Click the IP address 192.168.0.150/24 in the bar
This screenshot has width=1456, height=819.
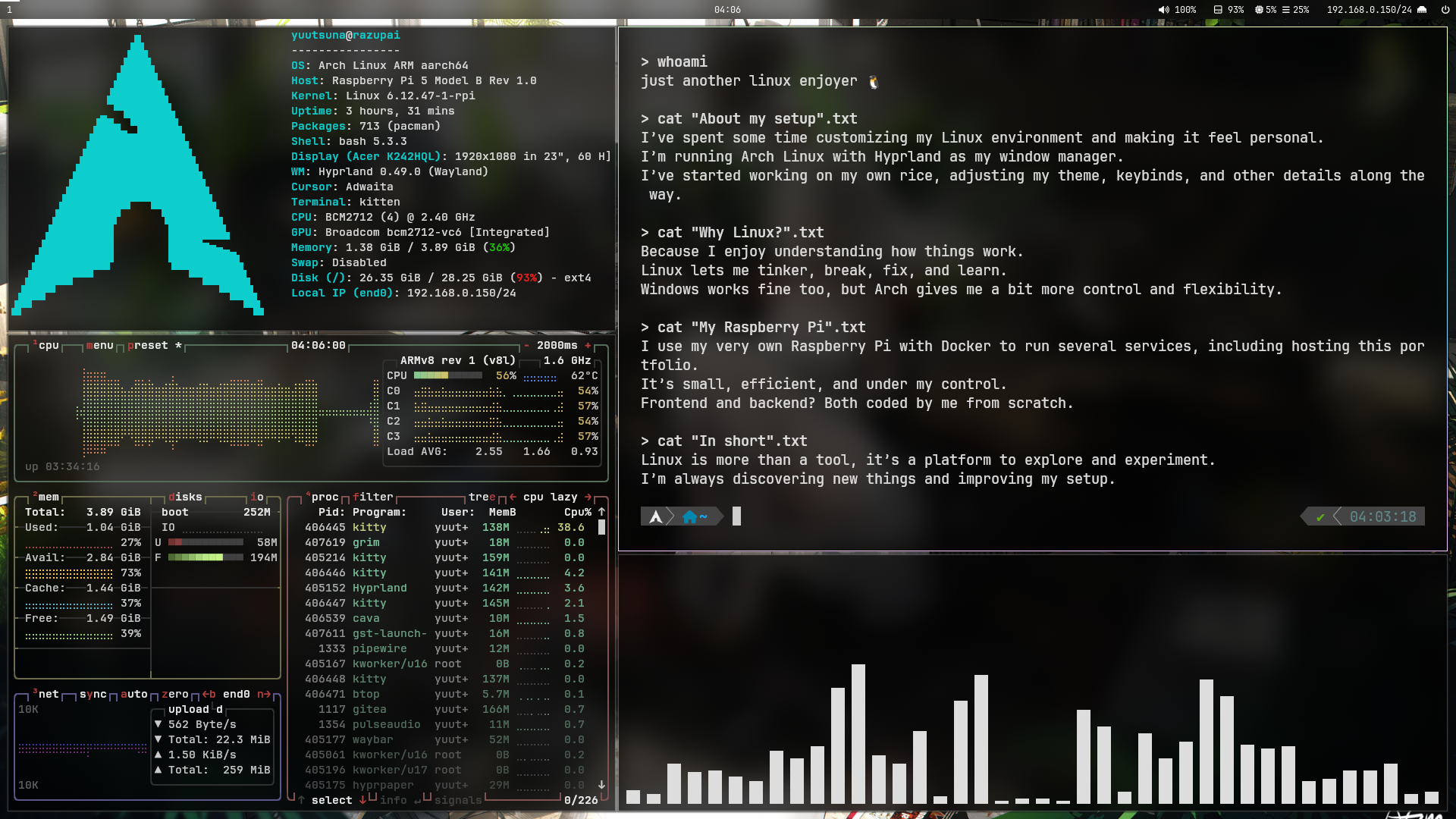coord(1370,10)
